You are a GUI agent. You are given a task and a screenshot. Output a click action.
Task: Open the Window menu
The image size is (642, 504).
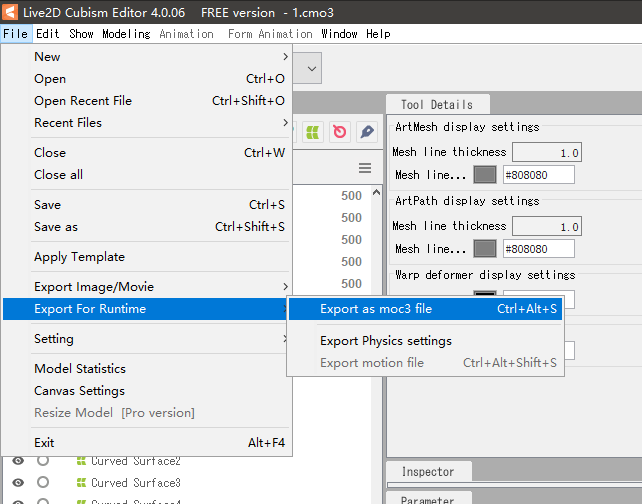tap(339, 34)
